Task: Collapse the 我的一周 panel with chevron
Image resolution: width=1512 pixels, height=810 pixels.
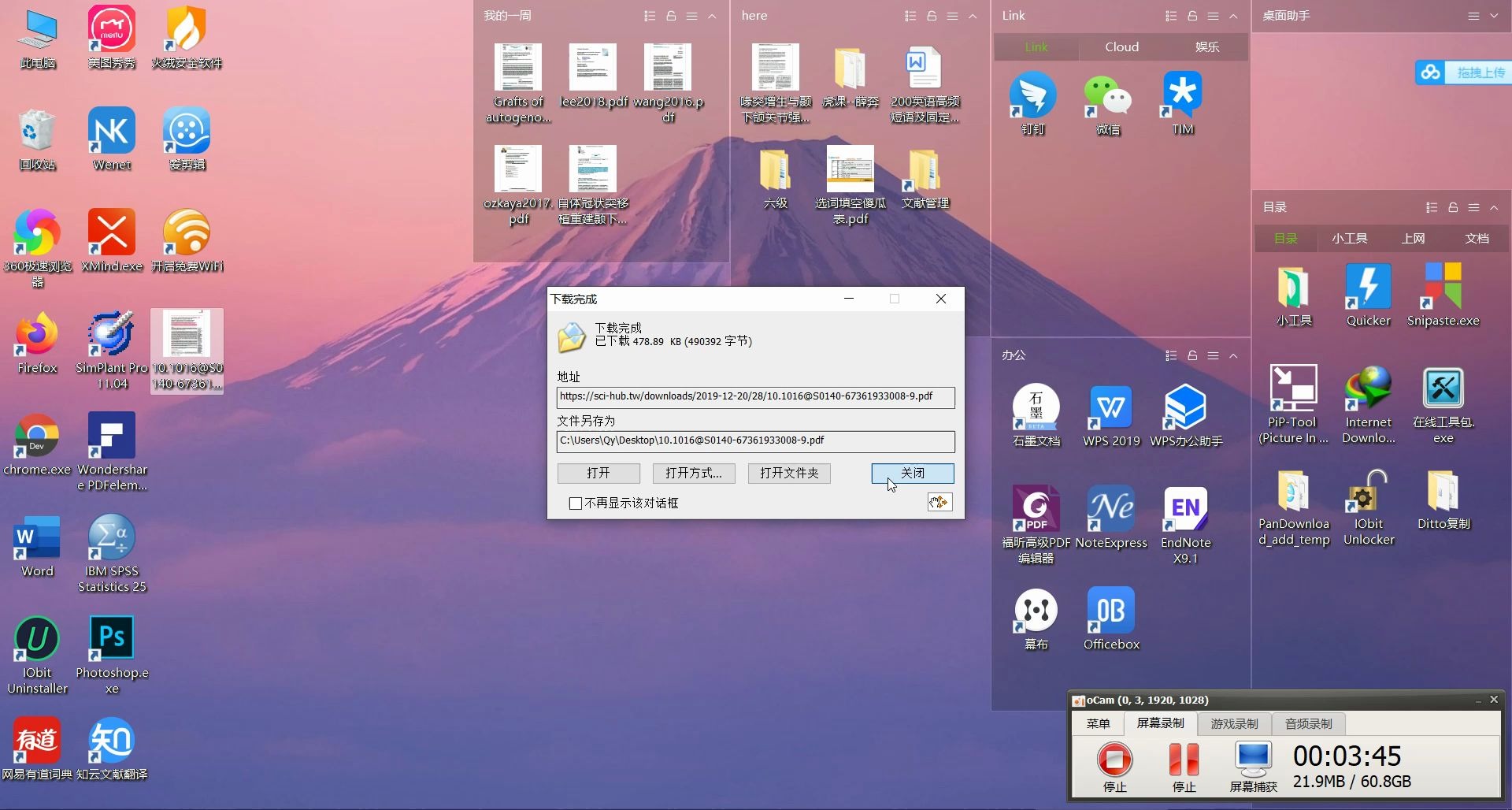Action: [x=712, y=16]
